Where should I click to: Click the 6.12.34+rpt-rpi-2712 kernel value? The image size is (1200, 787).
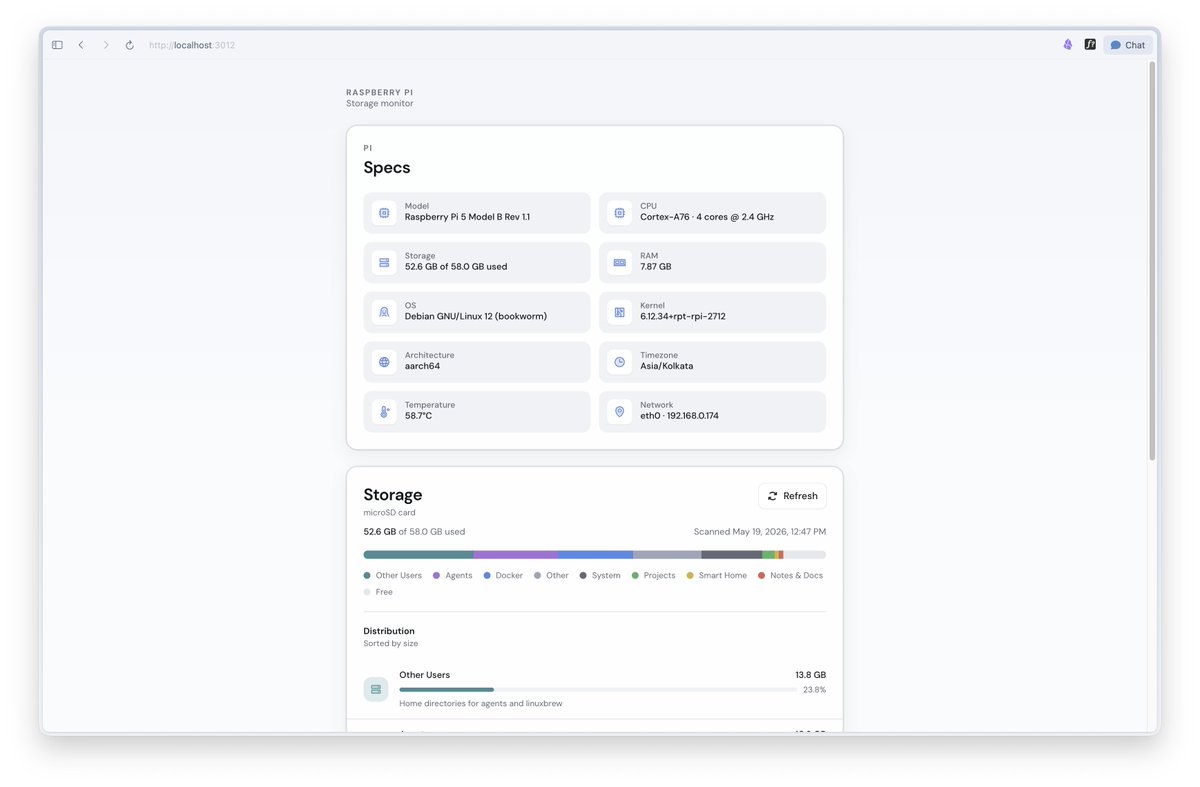click(x=683, y=316)
